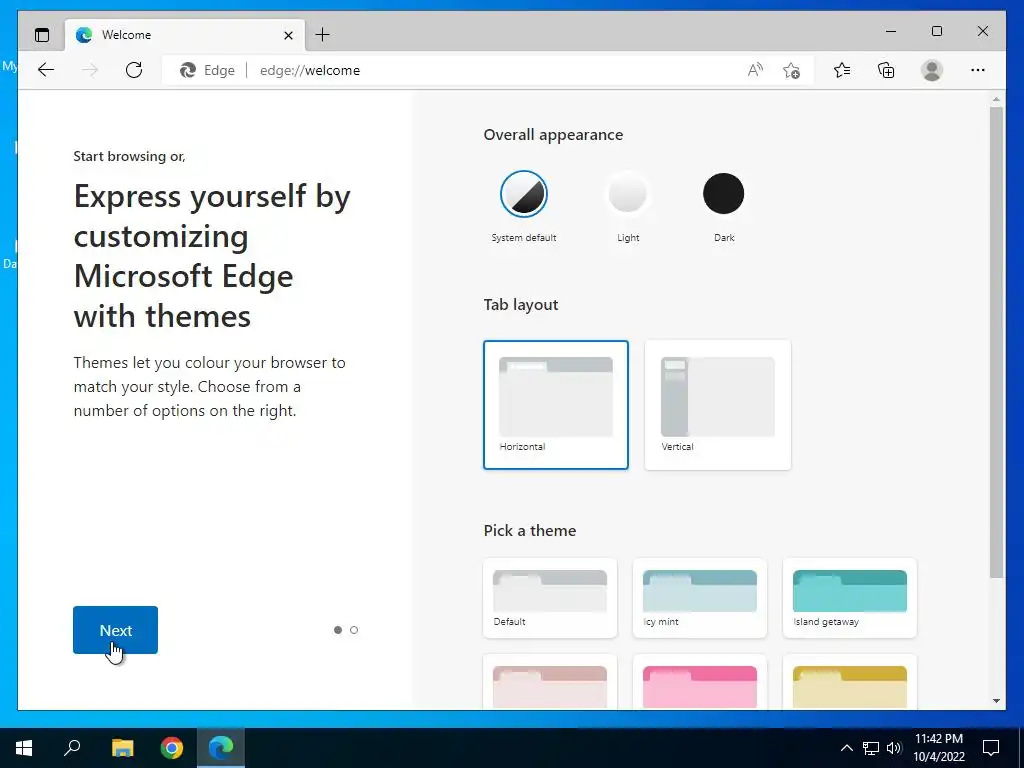
Task: Open the Collections icon
Action: (x=886, y=70)
